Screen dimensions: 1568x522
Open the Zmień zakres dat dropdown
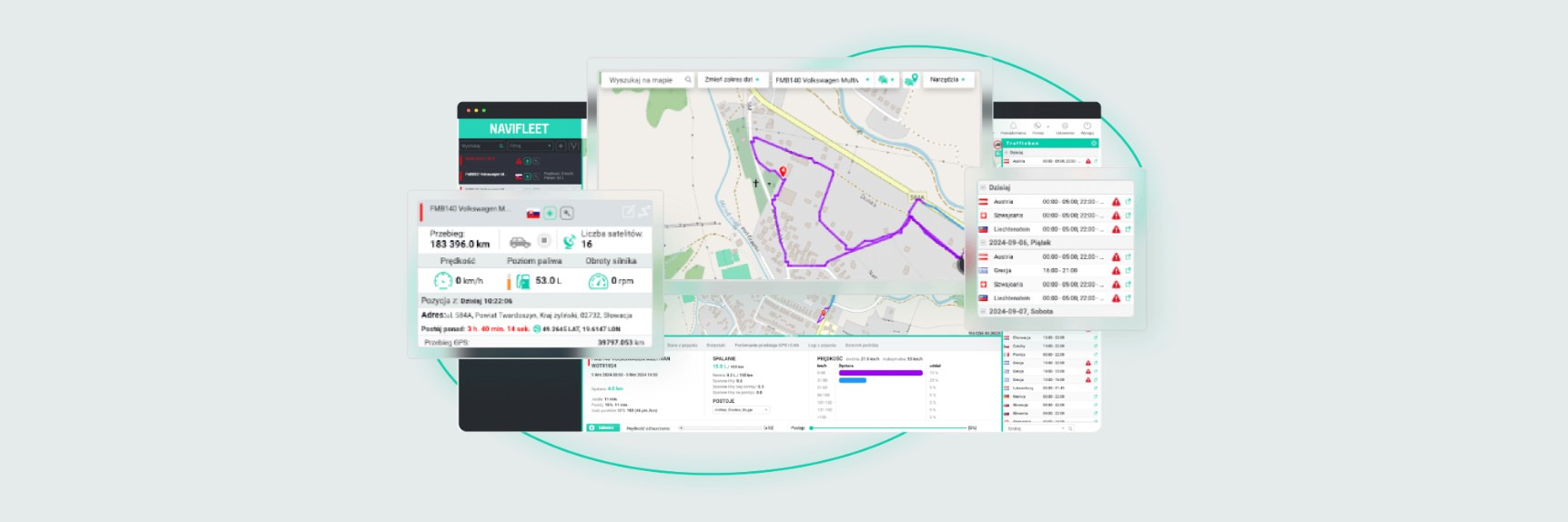tap(732, 80)
